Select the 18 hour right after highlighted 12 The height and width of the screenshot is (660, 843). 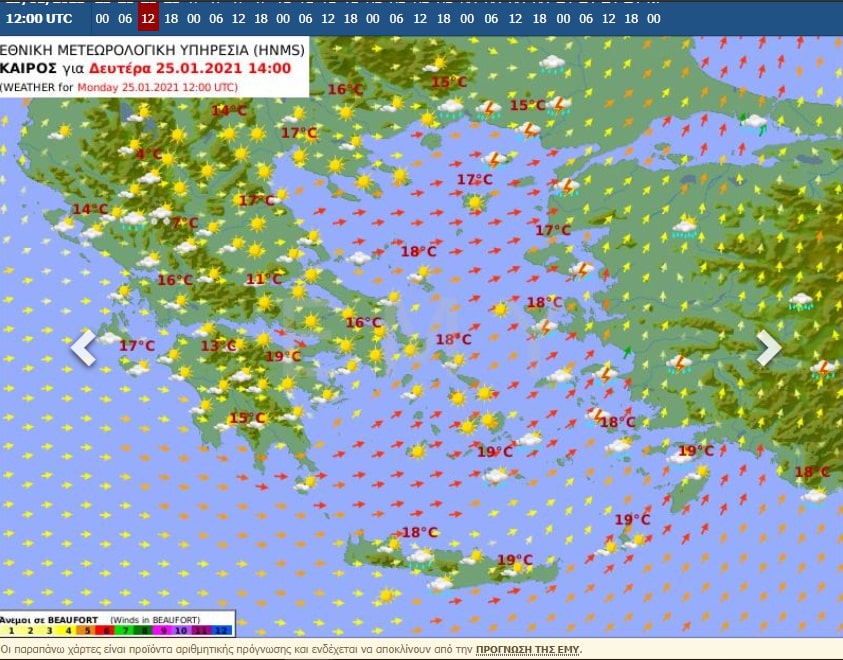171,18
